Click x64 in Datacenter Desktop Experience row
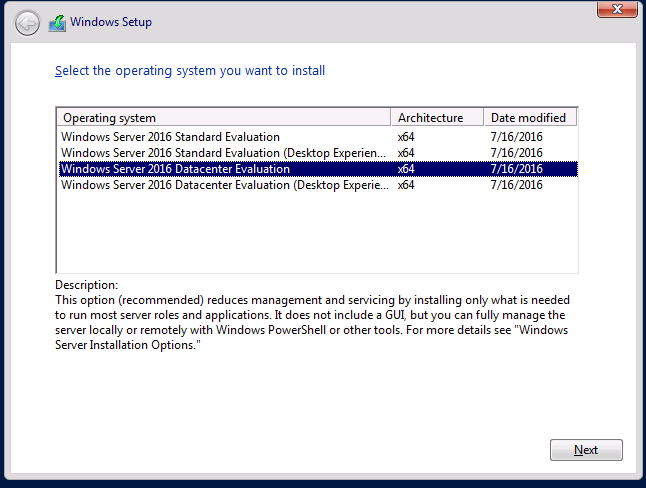 (x=406, y=185)
